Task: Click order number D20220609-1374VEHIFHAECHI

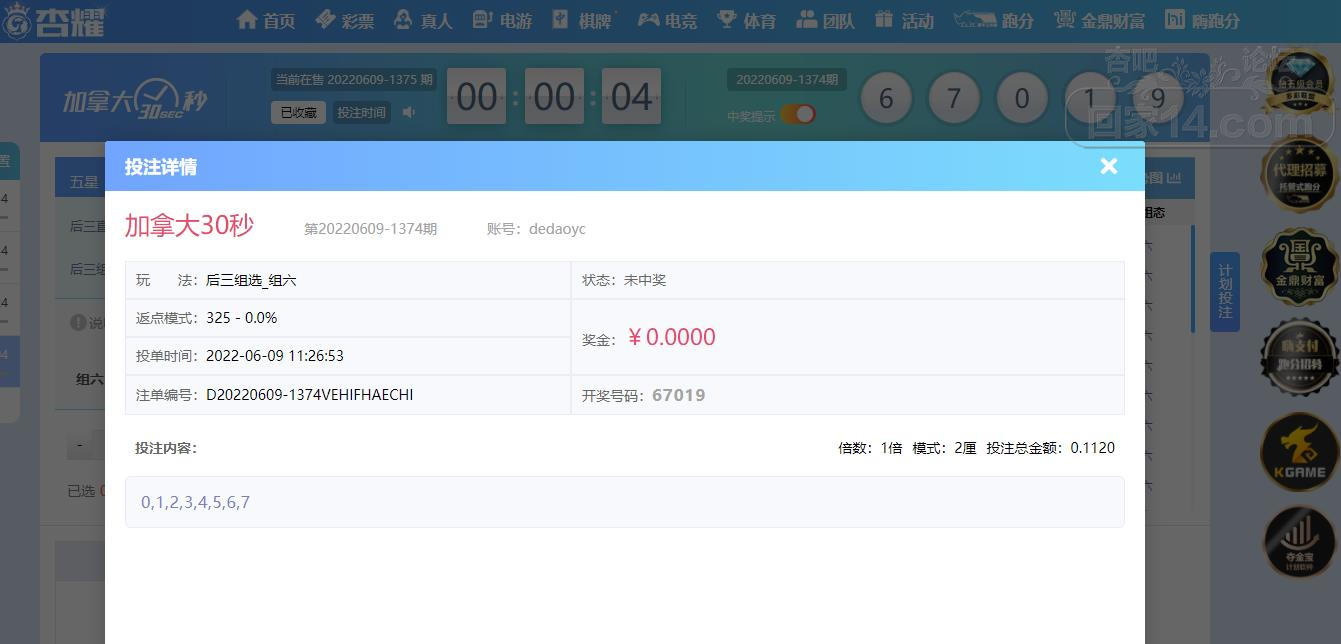Action: click(310, 395)
